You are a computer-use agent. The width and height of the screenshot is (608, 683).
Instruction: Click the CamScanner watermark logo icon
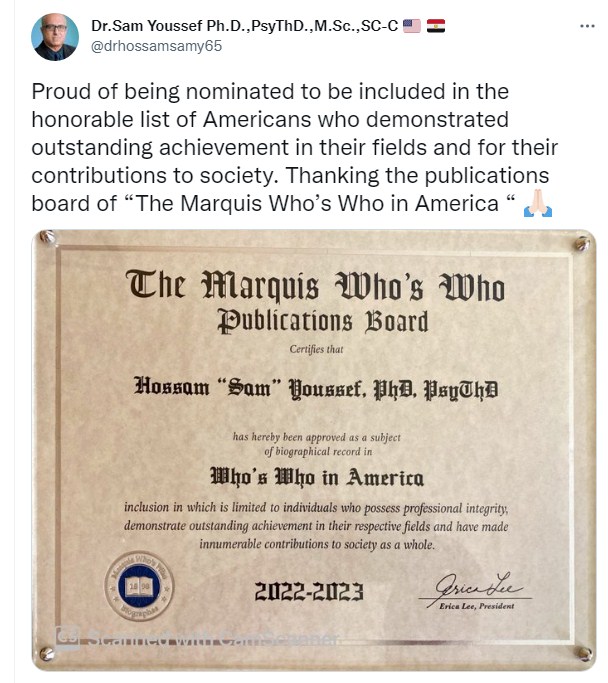point(68,633)
